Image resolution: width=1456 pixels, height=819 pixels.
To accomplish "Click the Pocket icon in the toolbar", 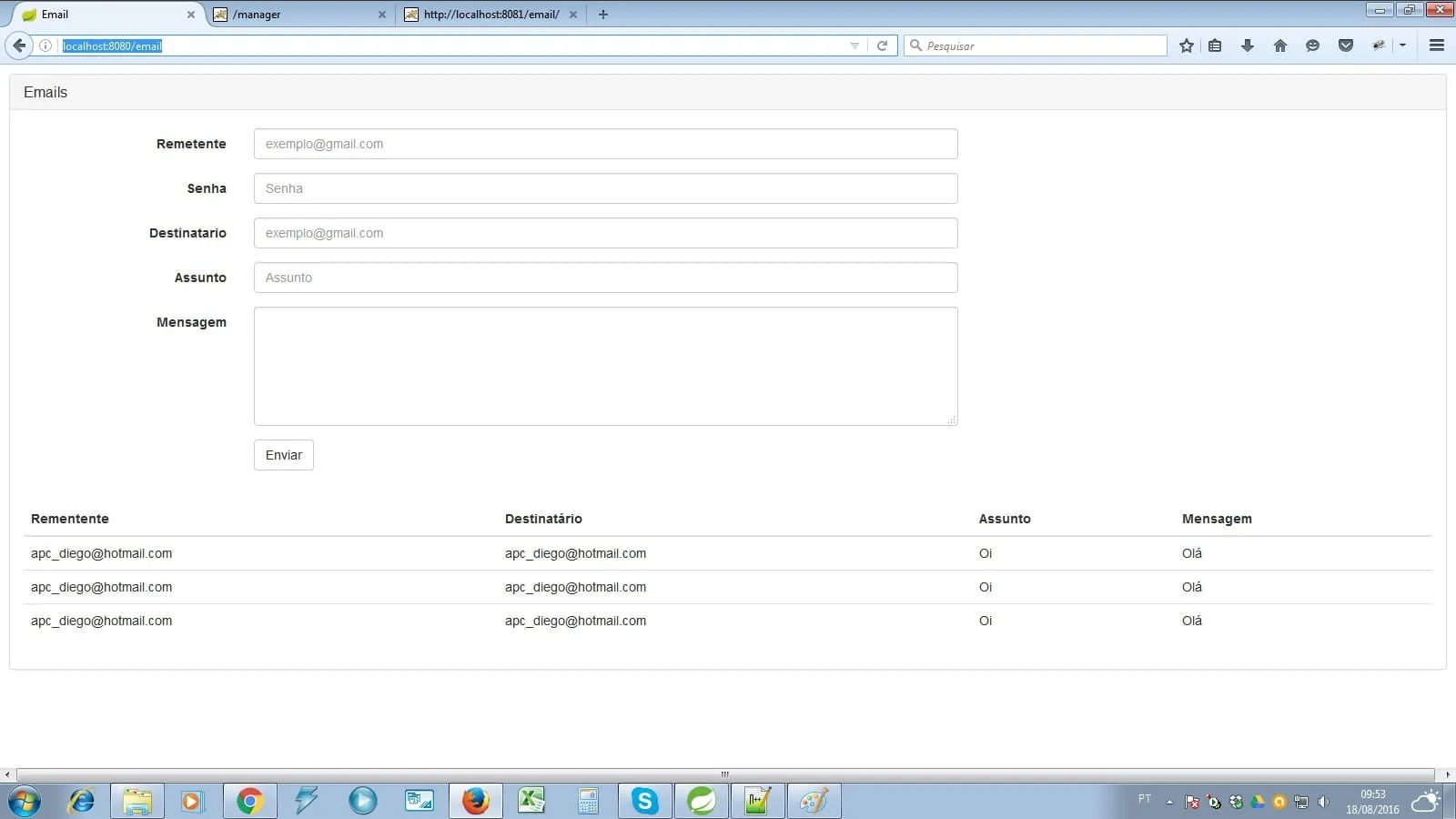I will 1346,45.
